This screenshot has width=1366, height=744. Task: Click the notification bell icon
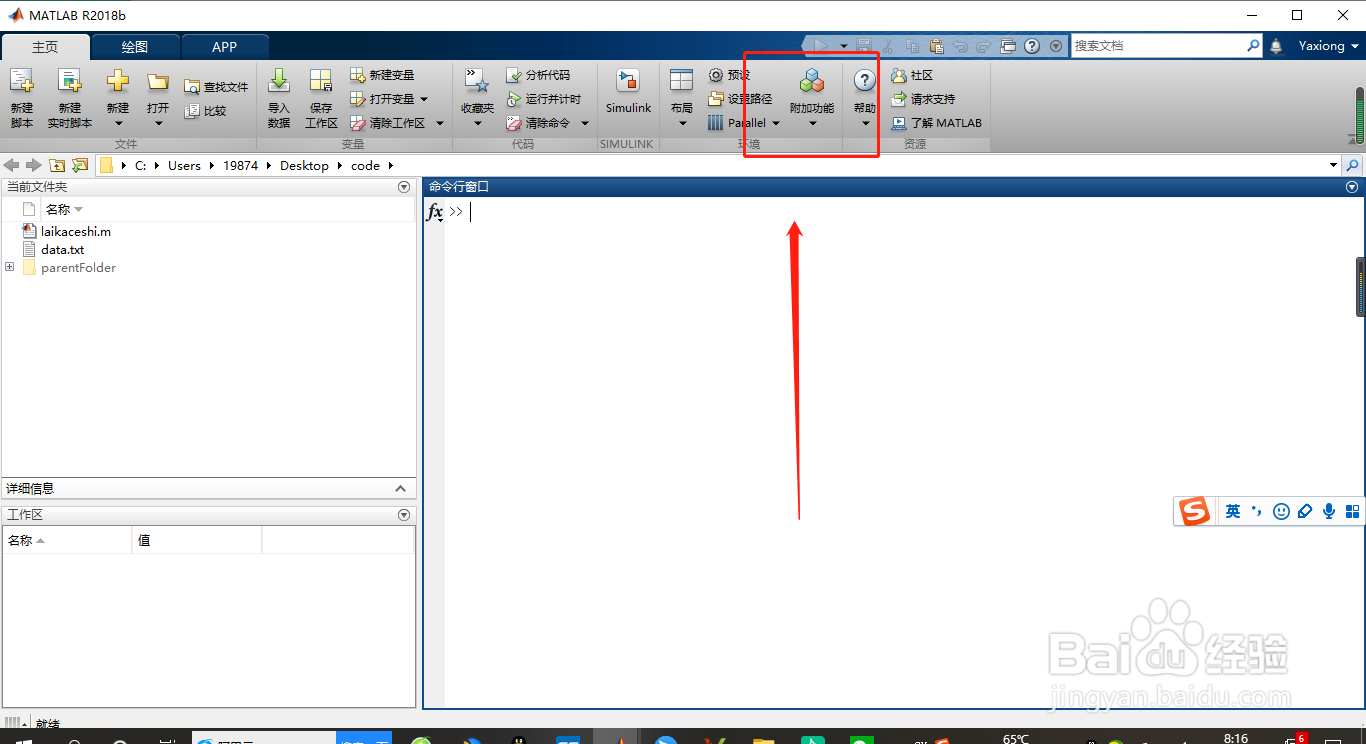pos(1276,46)
